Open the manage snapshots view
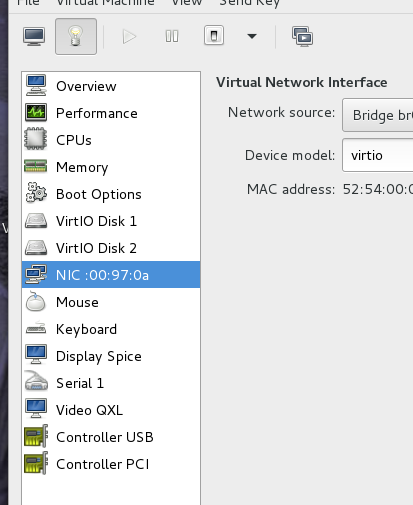Screen dimensions: 413x505 (303, 36)
